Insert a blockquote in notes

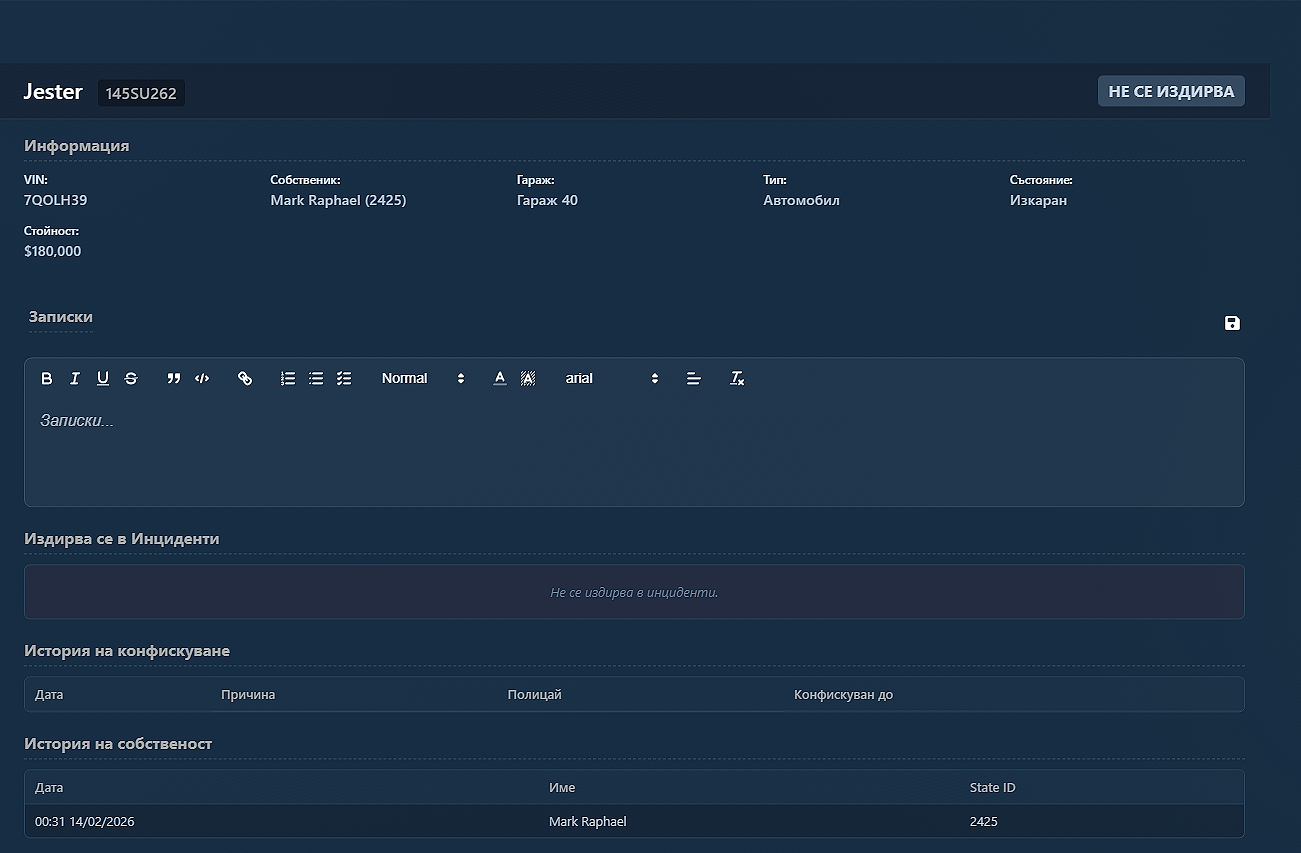pos(174,378)
